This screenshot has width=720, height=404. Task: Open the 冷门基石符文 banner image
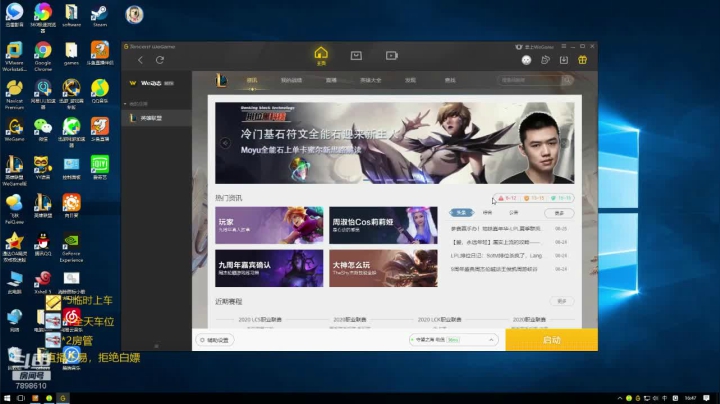pos(394,143)
